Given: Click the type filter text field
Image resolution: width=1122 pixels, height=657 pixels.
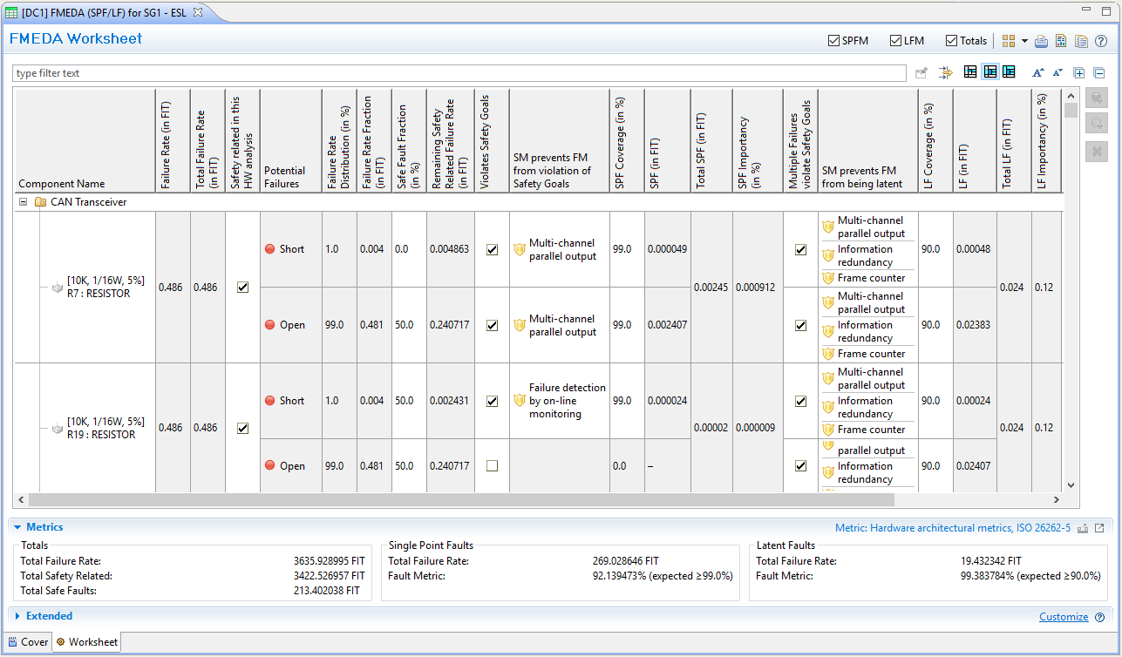Looking at the screenshot, I should coord(460,73).
